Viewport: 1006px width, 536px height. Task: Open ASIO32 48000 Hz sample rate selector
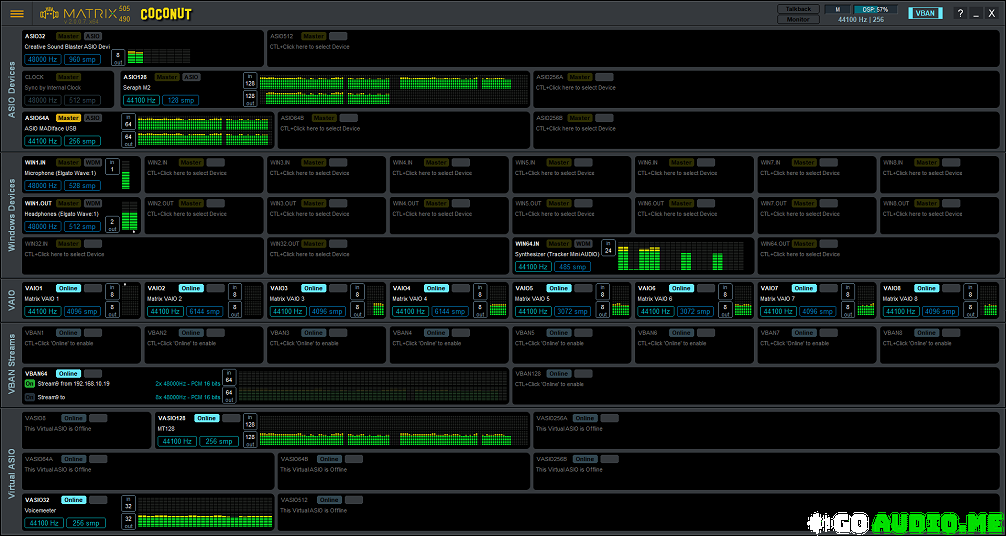pyautogui.click(x=43, y=60)
